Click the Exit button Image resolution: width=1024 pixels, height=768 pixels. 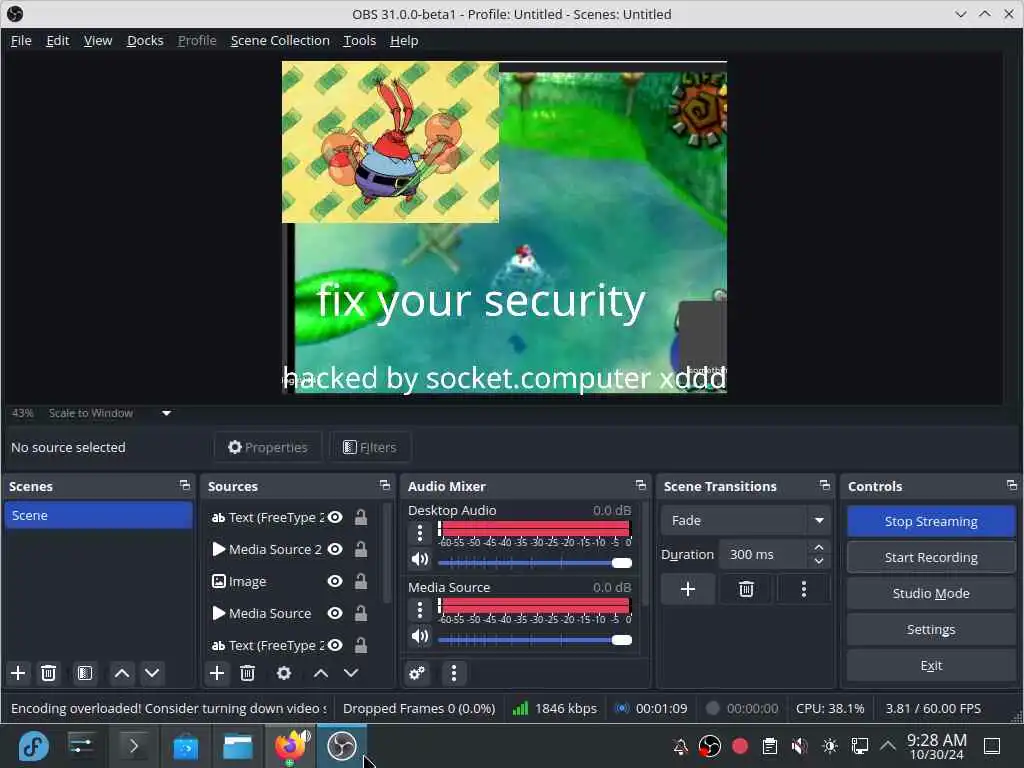(x=931, y=665)
